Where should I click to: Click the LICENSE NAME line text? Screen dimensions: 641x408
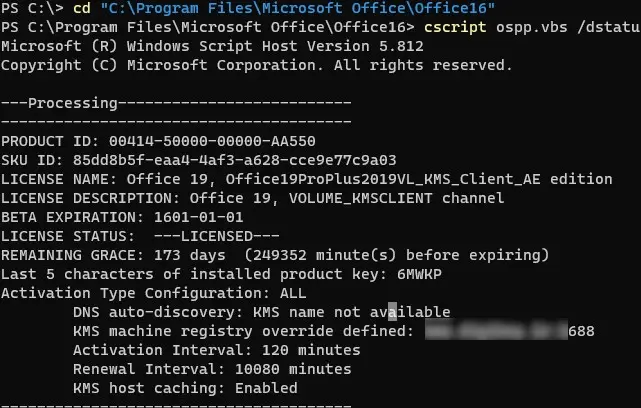coord(307,179)
